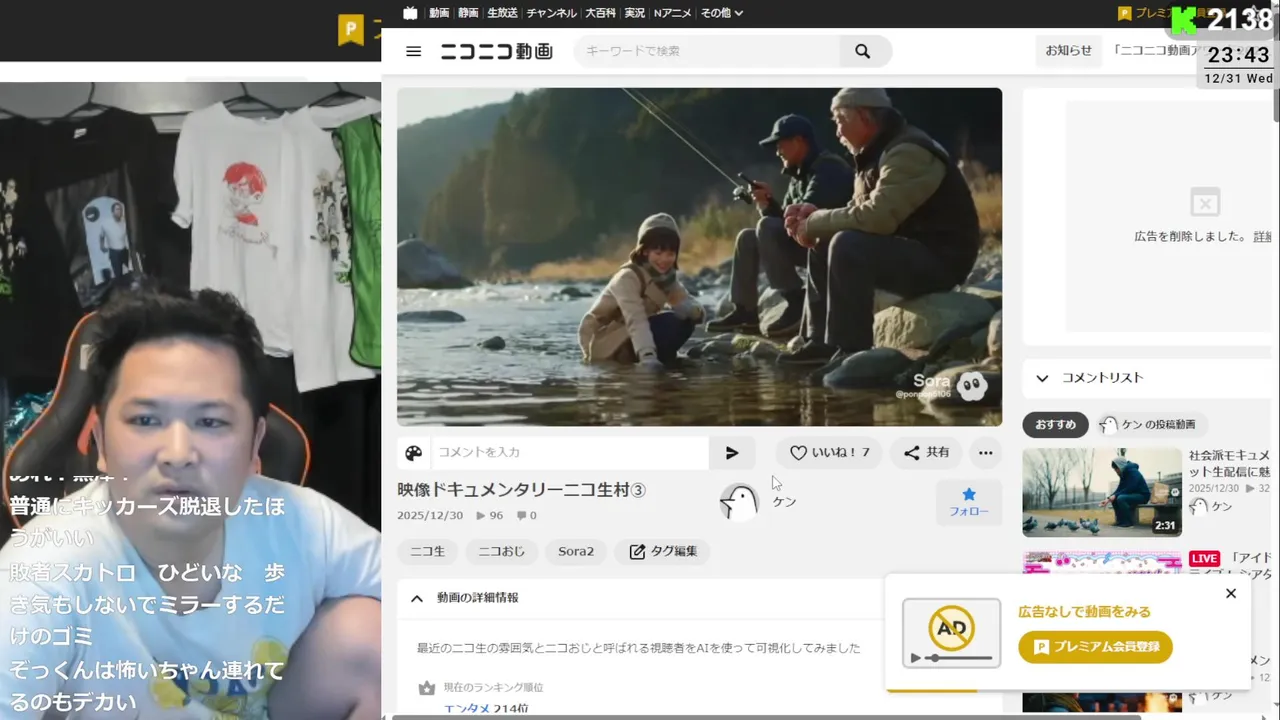This screenshot has height=720, width=1280.
Task: Open the comment color palette icon
Action: 414,453
